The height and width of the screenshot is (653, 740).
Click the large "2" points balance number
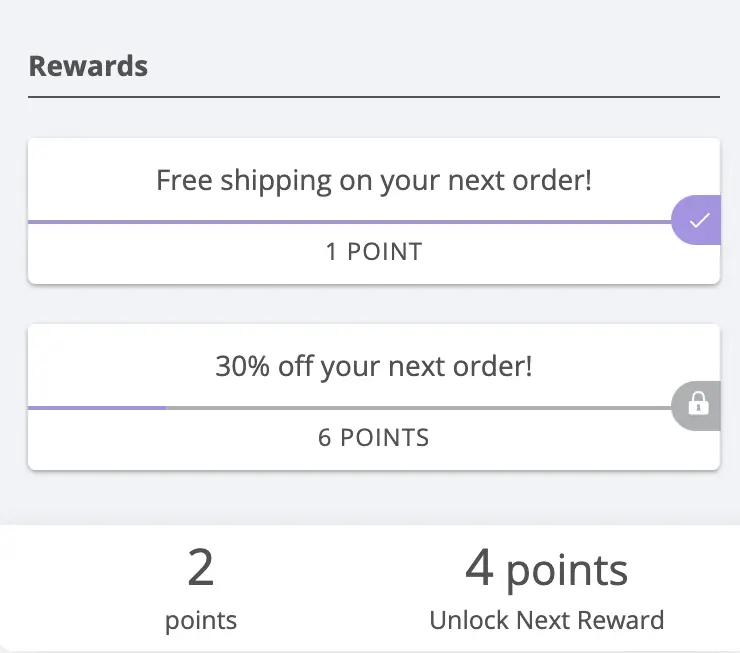pos(201,569)
